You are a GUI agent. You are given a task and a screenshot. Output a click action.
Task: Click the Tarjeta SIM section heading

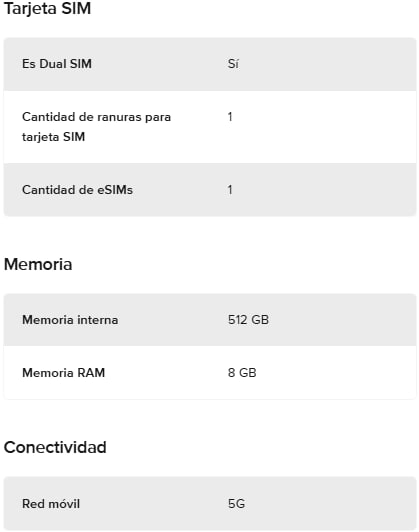click(47, 9)
